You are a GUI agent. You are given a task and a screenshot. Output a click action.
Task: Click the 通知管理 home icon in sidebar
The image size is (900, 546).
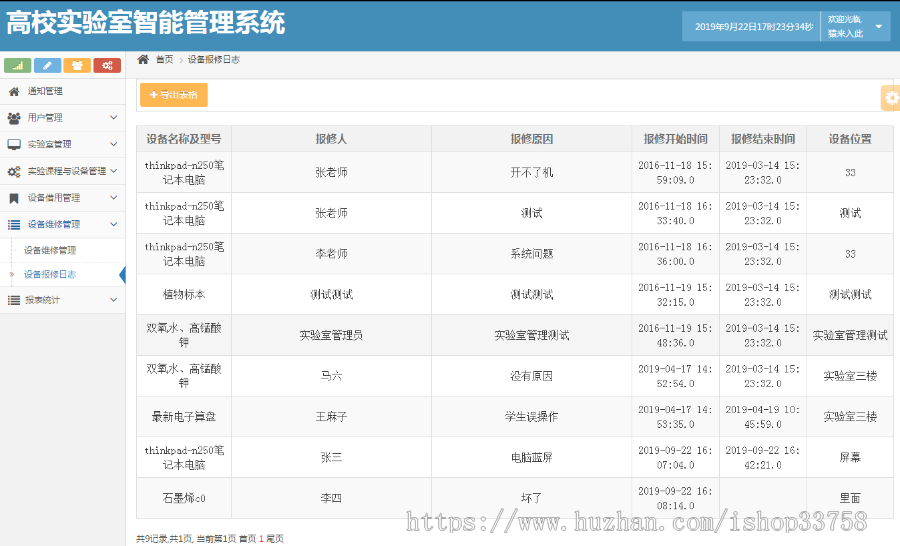click(14, 91)
